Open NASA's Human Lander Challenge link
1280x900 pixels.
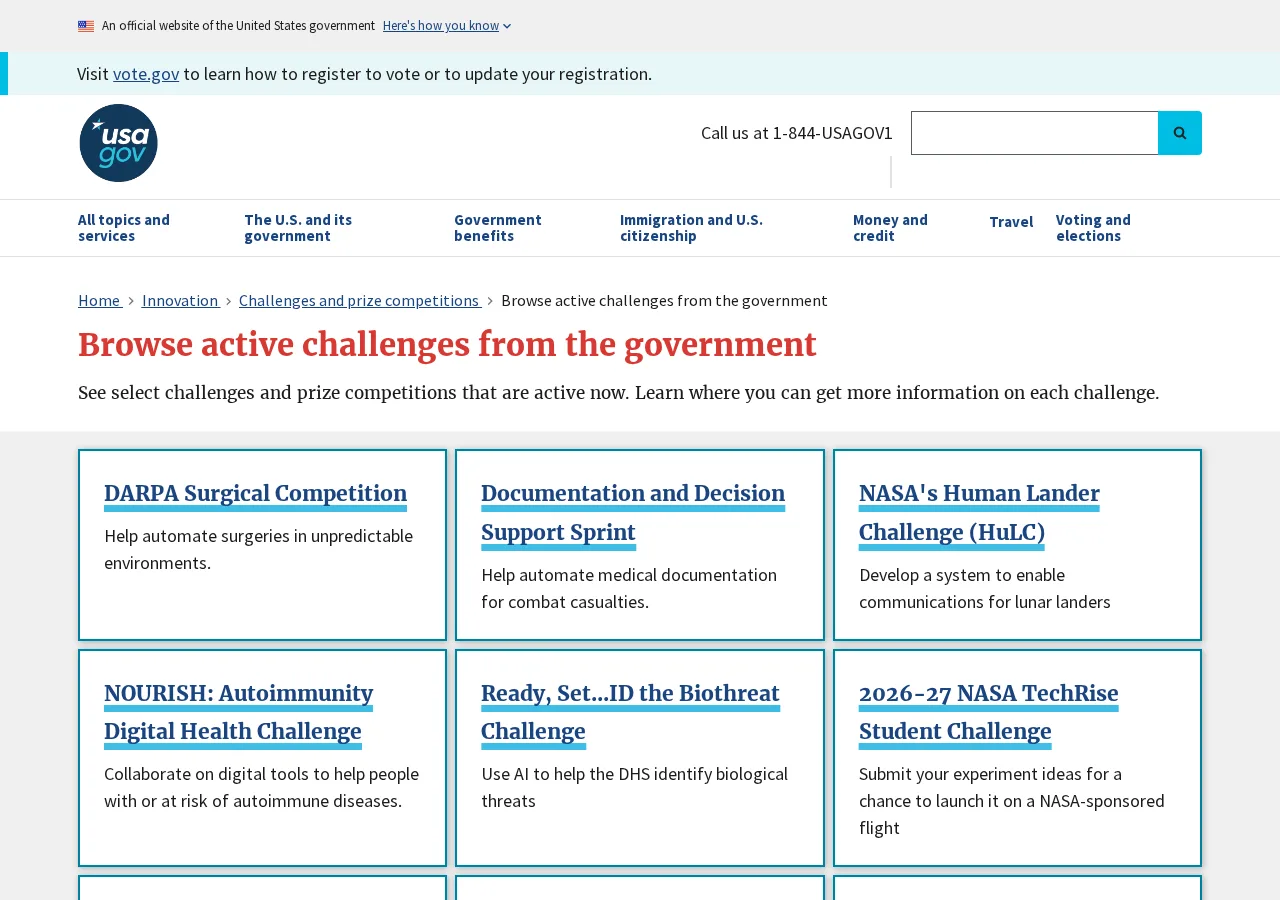[979, 513]
